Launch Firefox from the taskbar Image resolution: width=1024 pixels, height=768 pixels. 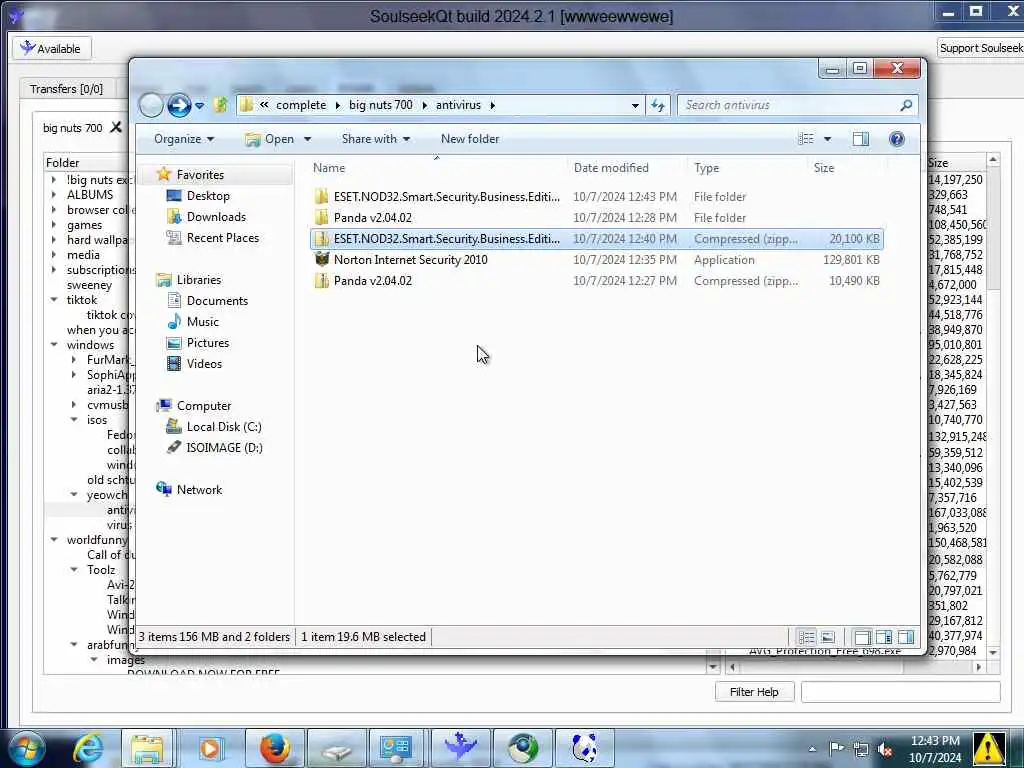(x=274, y=748)
